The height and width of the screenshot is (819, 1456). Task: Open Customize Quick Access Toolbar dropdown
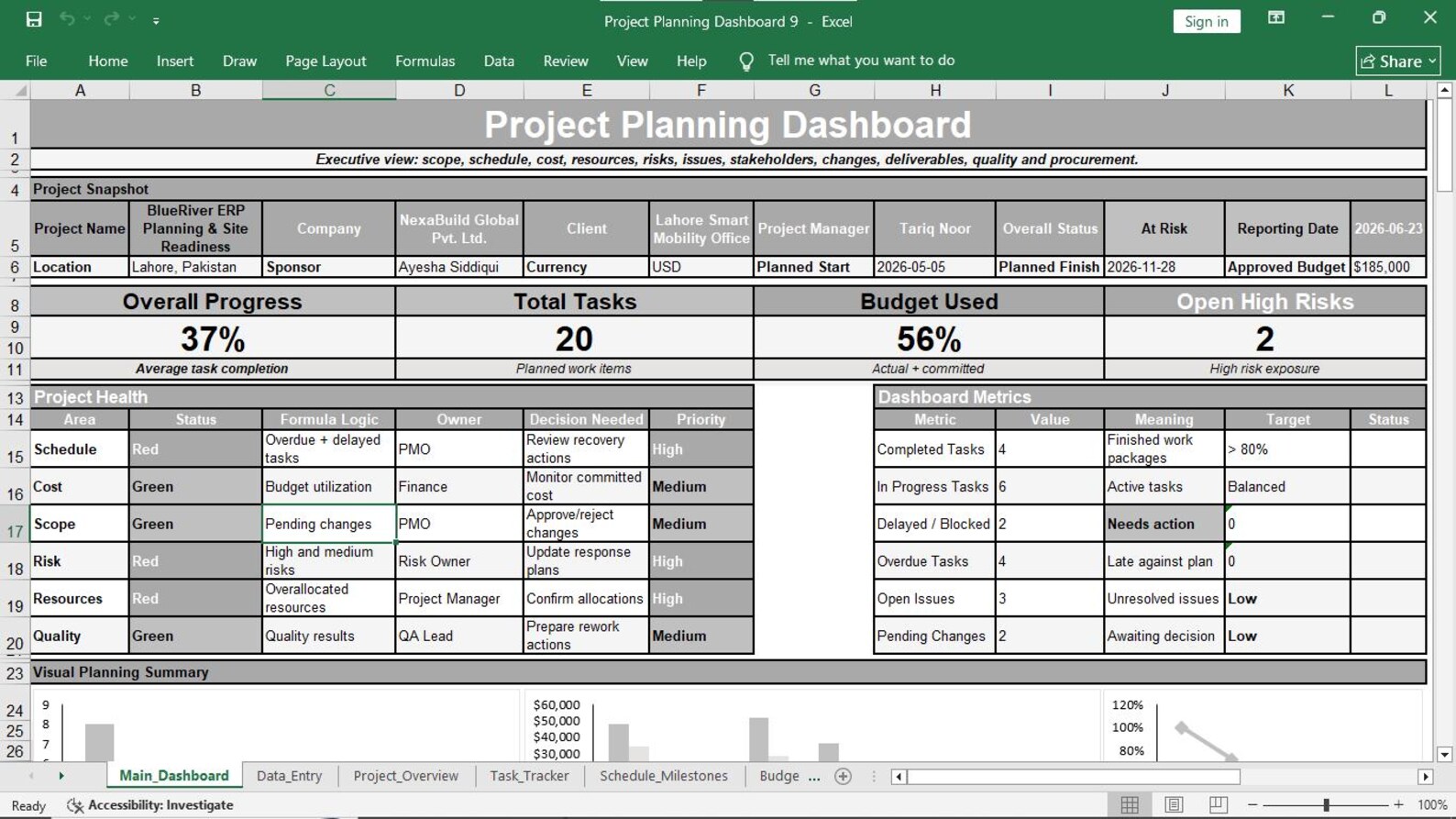tap(156, 20)
